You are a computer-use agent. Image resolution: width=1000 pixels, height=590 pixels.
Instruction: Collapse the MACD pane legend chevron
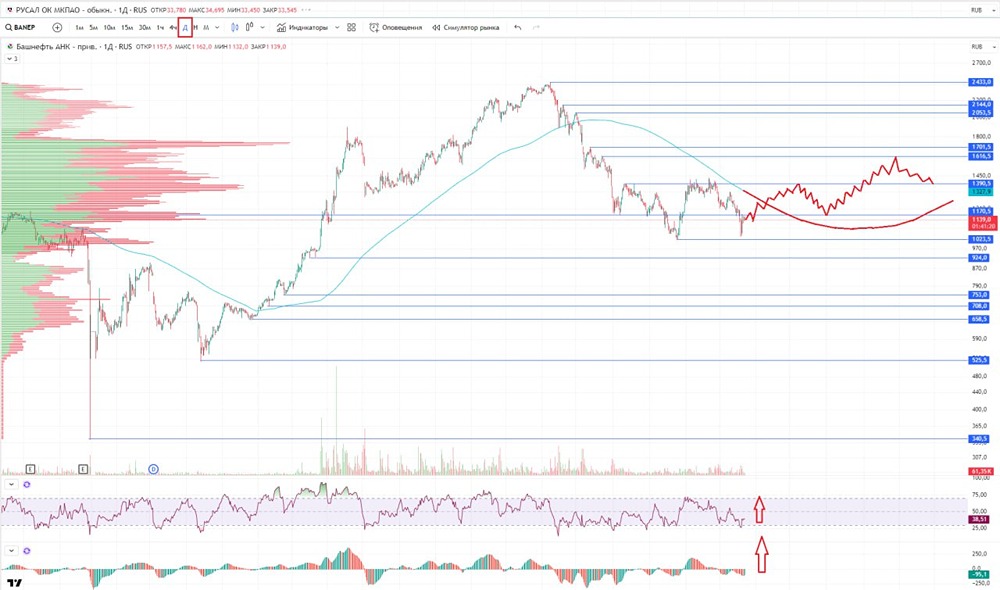tap(11, 550)
